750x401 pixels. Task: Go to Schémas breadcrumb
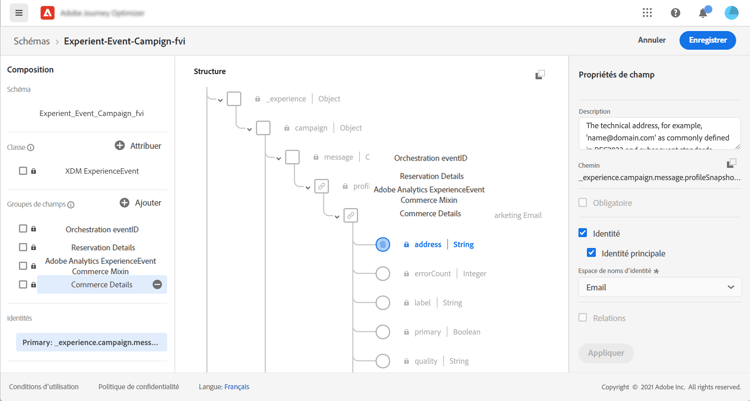click(31, 42)
